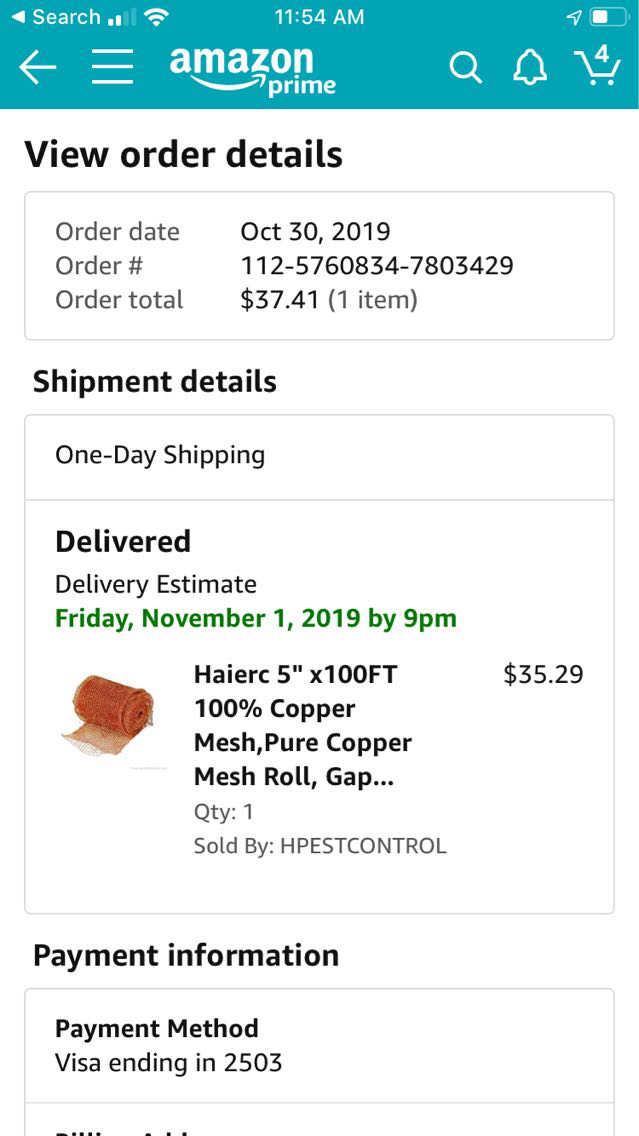Viewport: 639px width, 1136px height.
Task: Tap the 11:54 AM clock
Action: [318, 17]
